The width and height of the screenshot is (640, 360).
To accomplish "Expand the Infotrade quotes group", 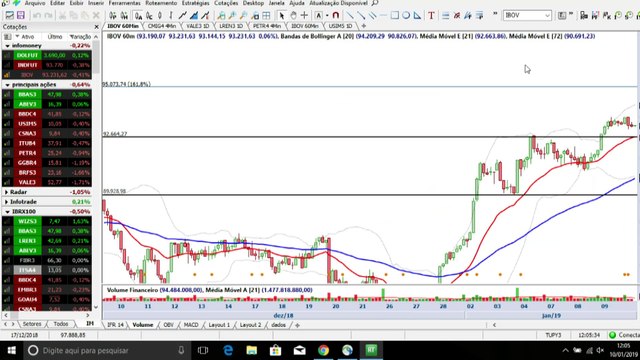I will [x=7, y=202].
